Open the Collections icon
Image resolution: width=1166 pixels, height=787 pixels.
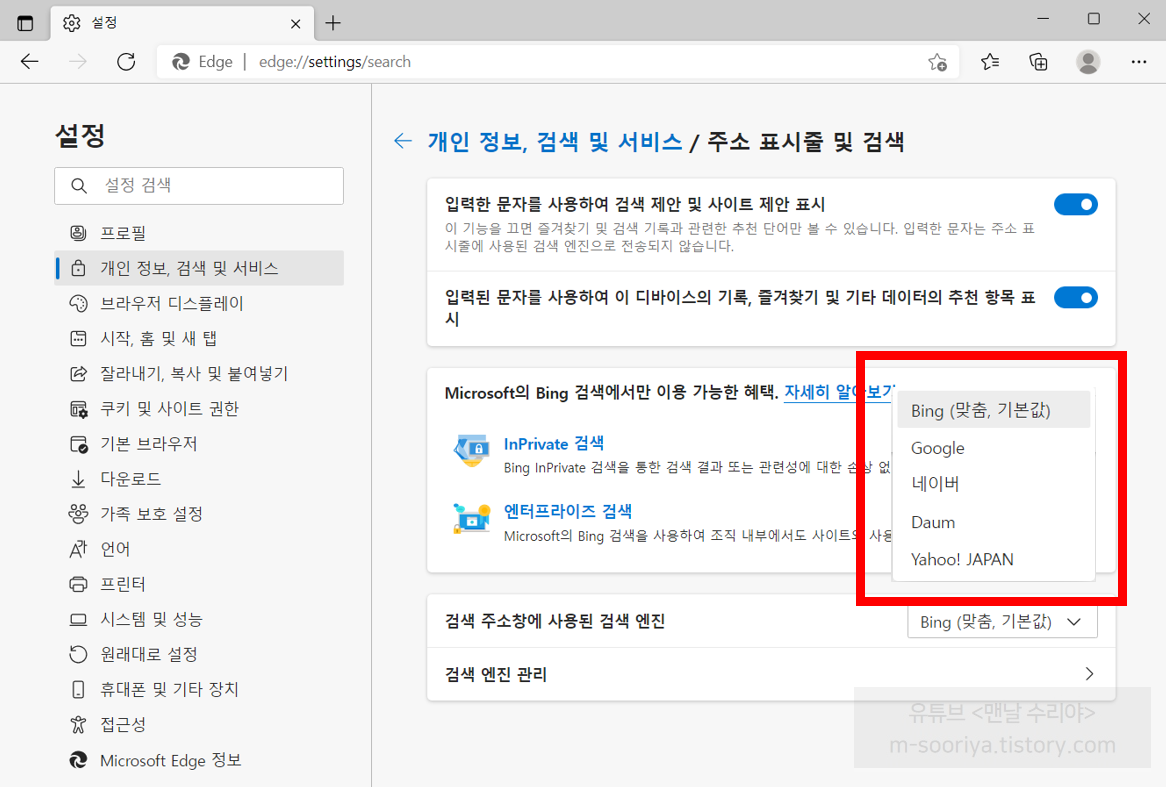(1038, 62)
